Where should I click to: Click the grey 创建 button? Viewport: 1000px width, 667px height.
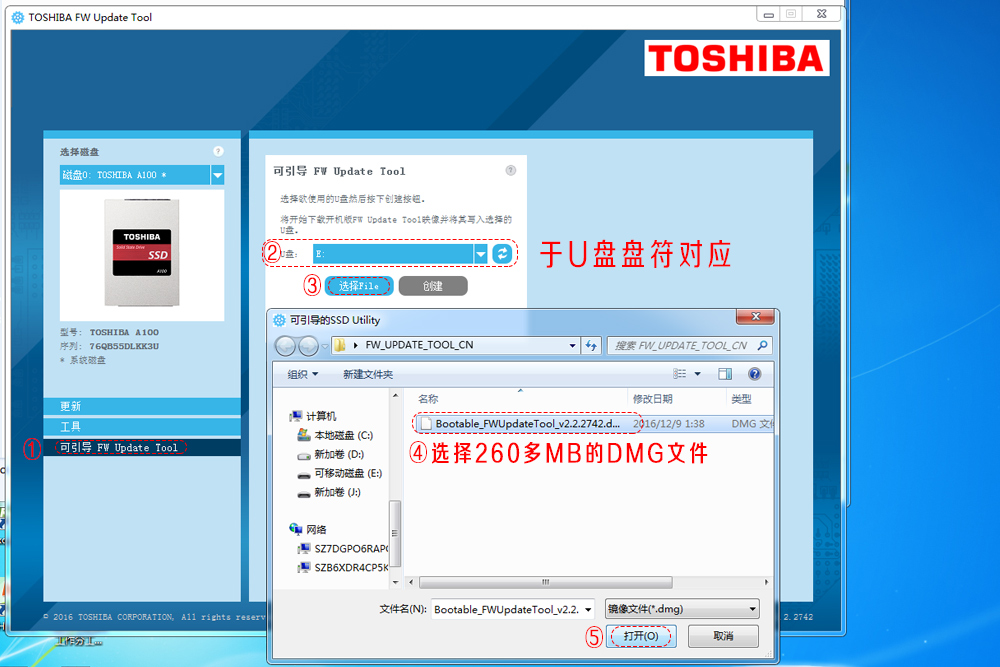(x=433, y=286)
